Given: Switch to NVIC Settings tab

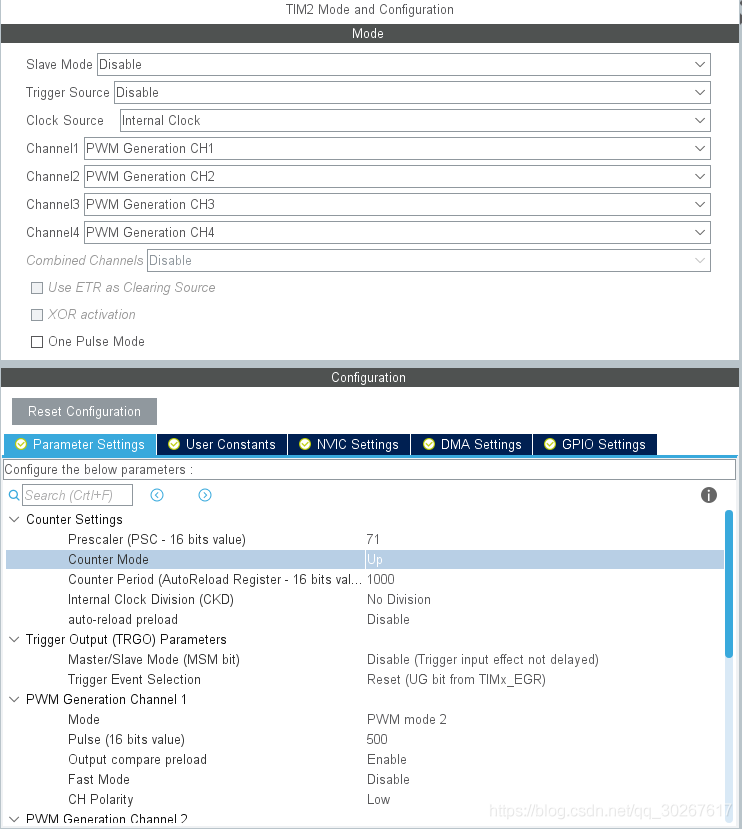Looking at the screenshot, I should click(x=349, y=444).
